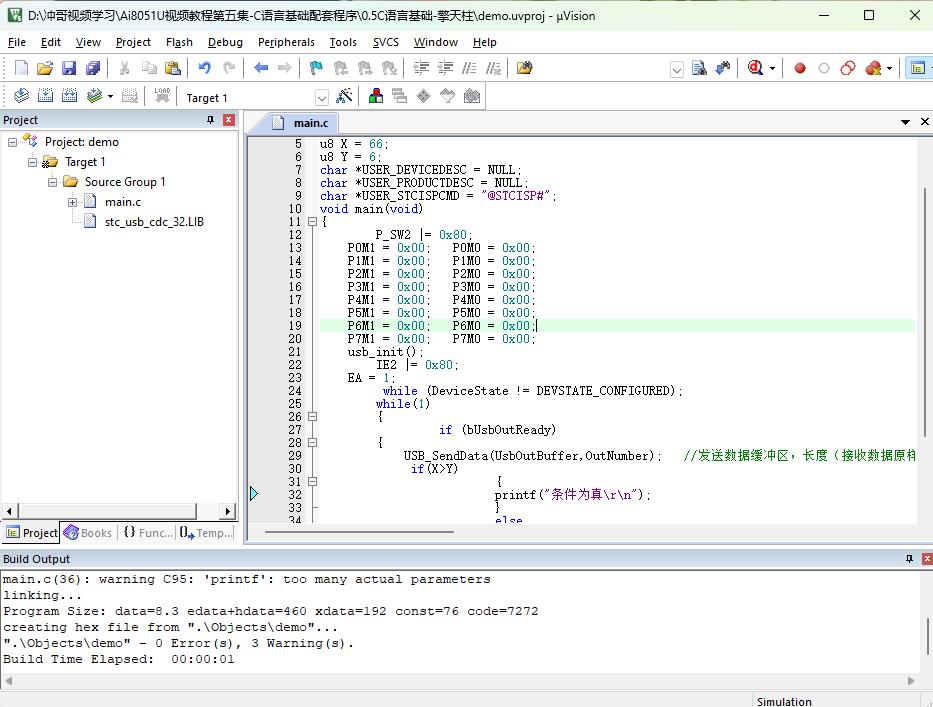Open the Manage Project Items dialog
933x707 pixels.
pyautogui.click(x=375, y=96)
